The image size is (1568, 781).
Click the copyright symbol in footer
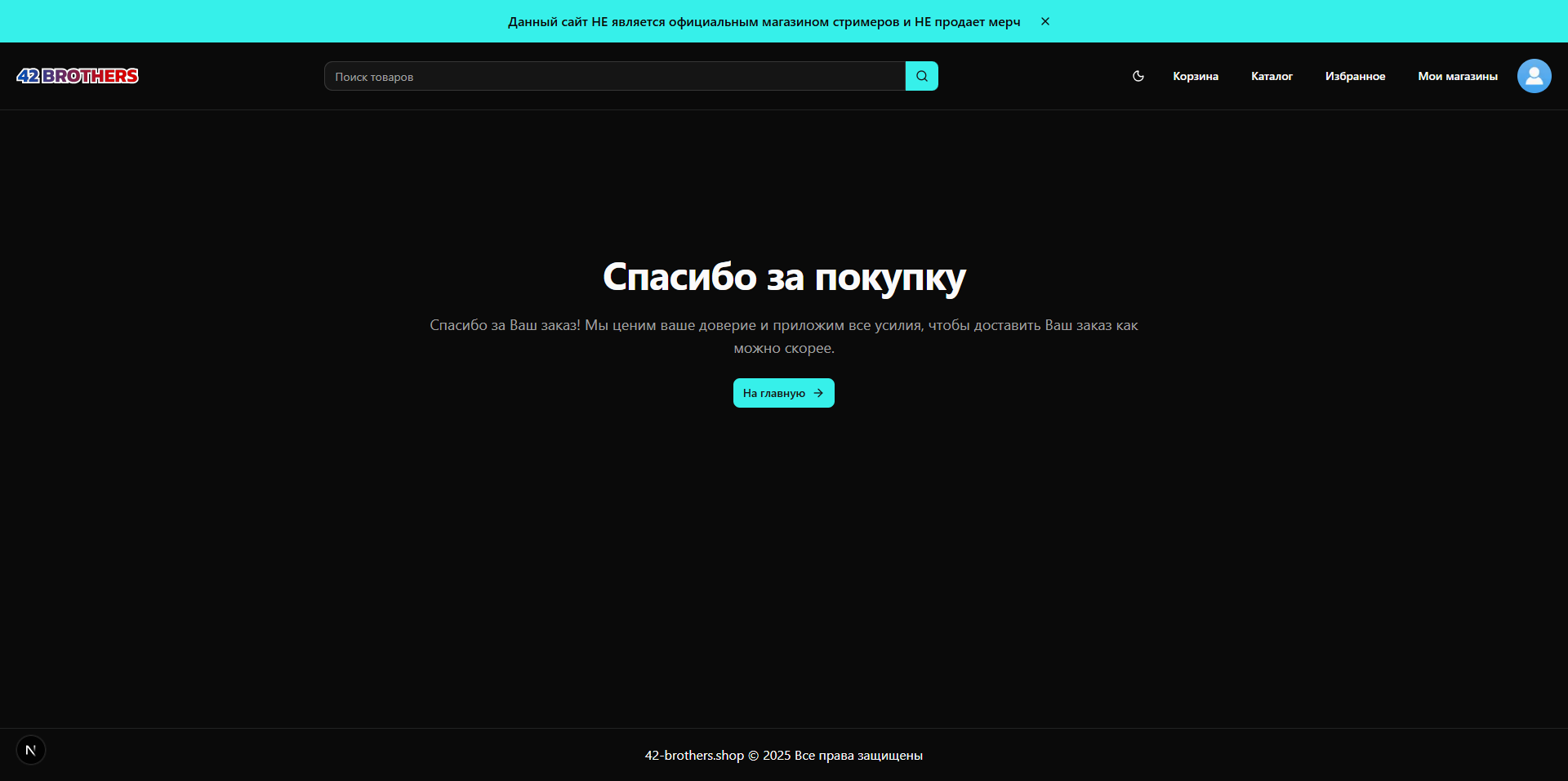[753, 756]
